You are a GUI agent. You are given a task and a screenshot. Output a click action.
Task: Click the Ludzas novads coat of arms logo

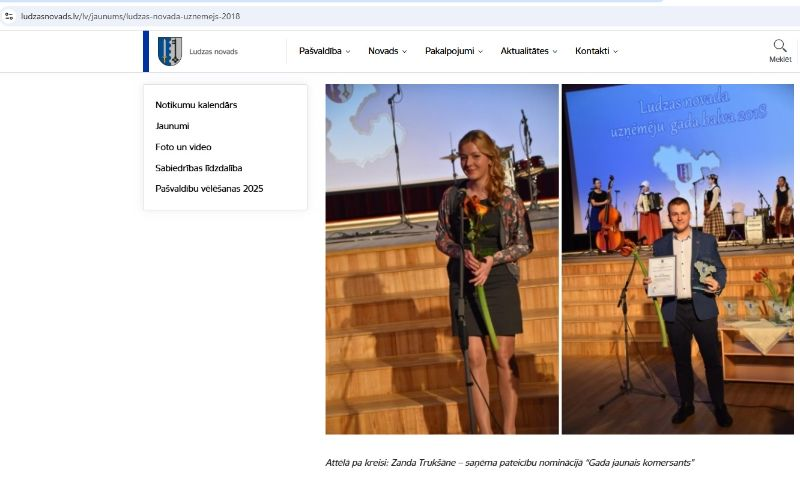(x=170, y=51)
